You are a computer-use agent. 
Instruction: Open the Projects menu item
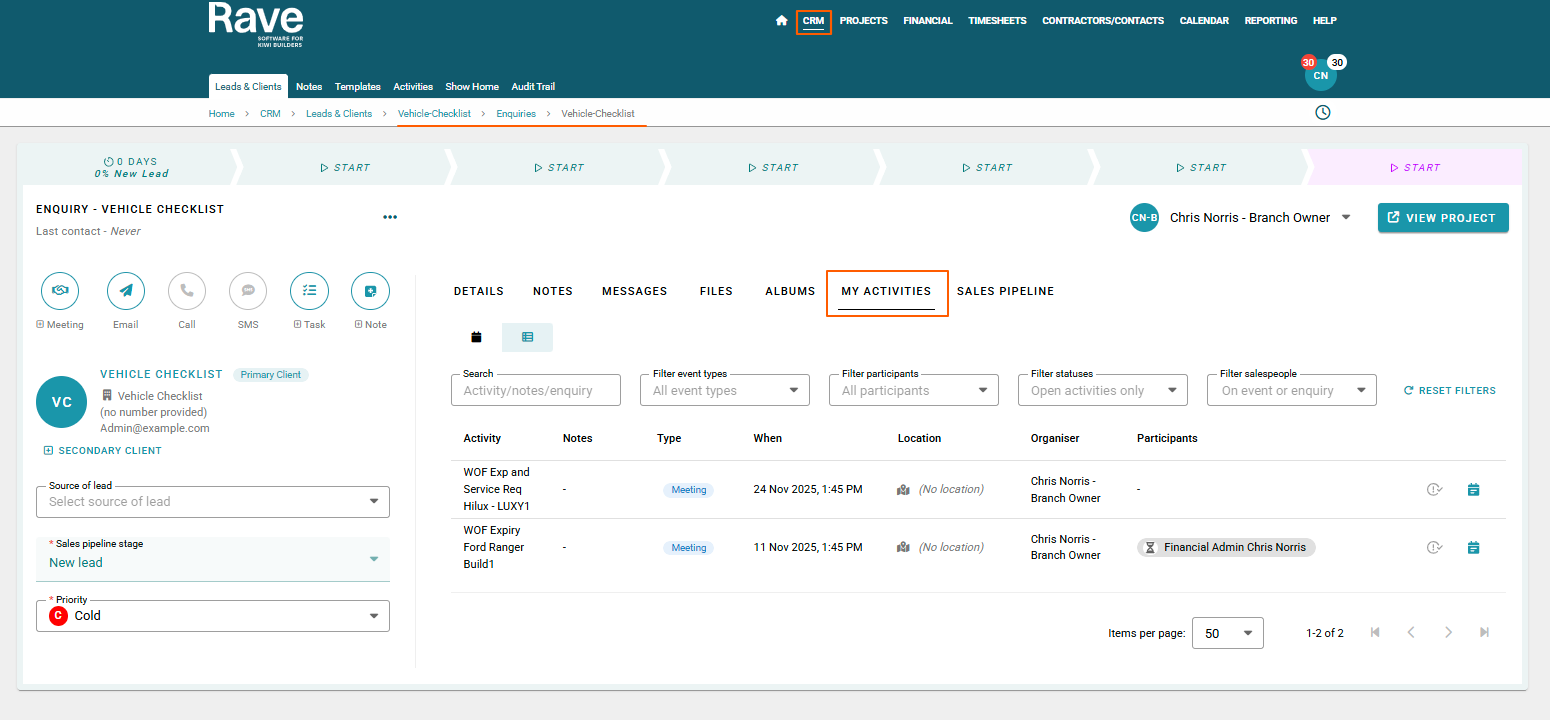[x=863, y=21]
